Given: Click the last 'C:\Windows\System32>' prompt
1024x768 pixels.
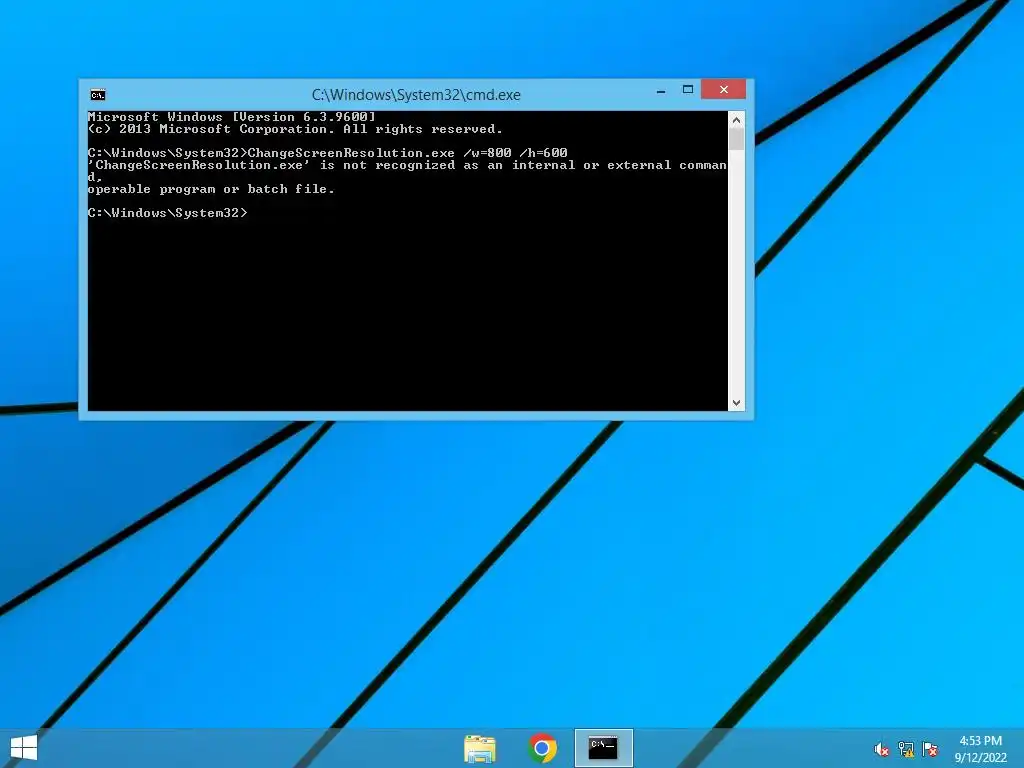Looking at the screenshot, I should click(168, 213).
